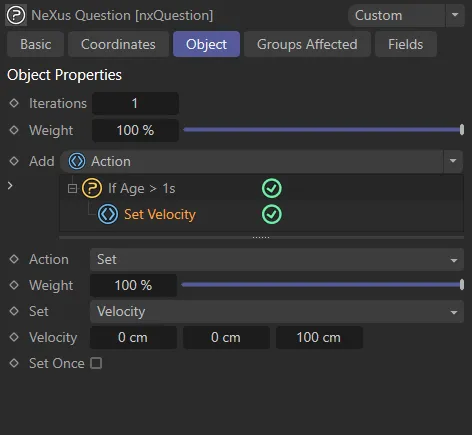Screen dimensions: 472x435
Task: Switch to the Basic tab
Action: click(36, 44)
